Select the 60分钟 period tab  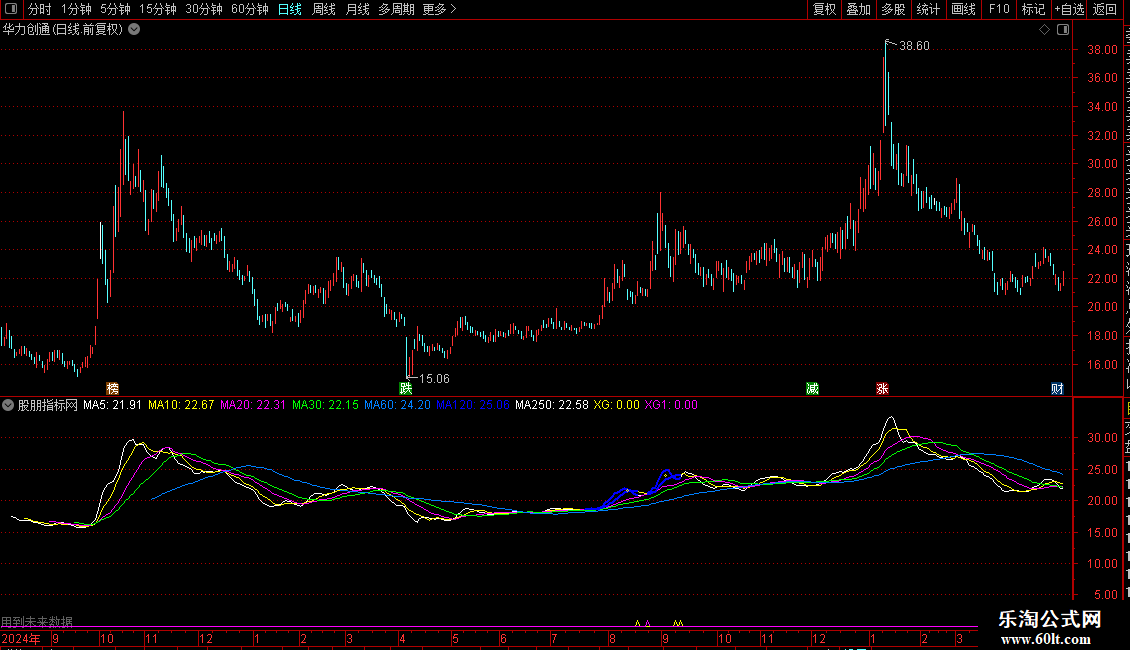point(250,9)
